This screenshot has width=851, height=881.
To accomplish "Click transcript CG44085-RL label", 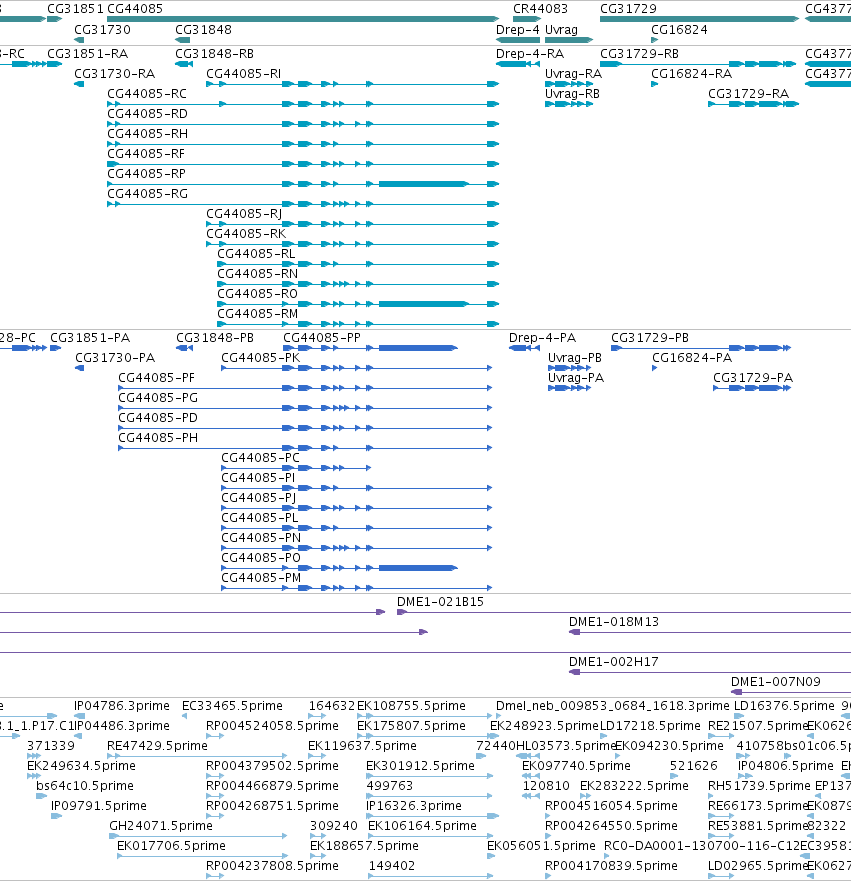I will (256, 254).
